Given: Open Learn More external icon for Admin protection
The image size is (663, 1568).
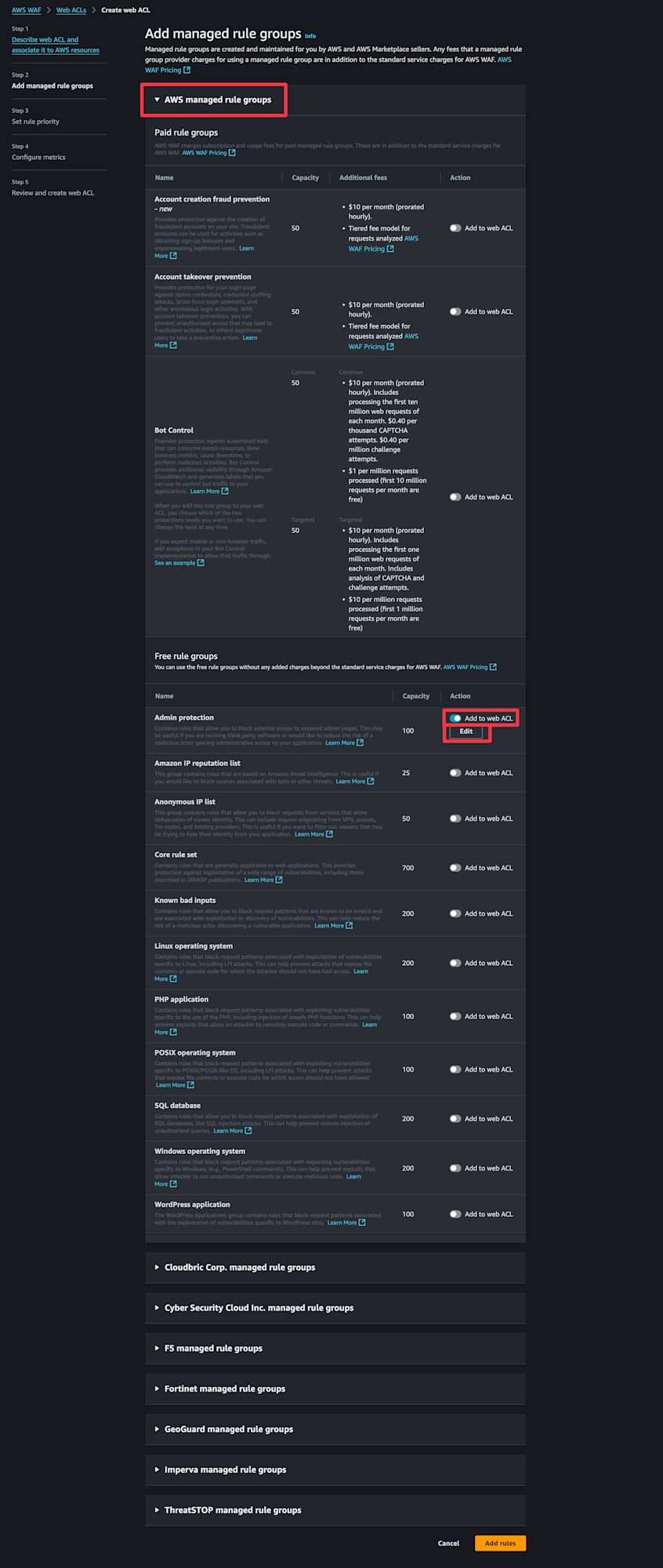Looking at the screenshot, I should (360, 742).
